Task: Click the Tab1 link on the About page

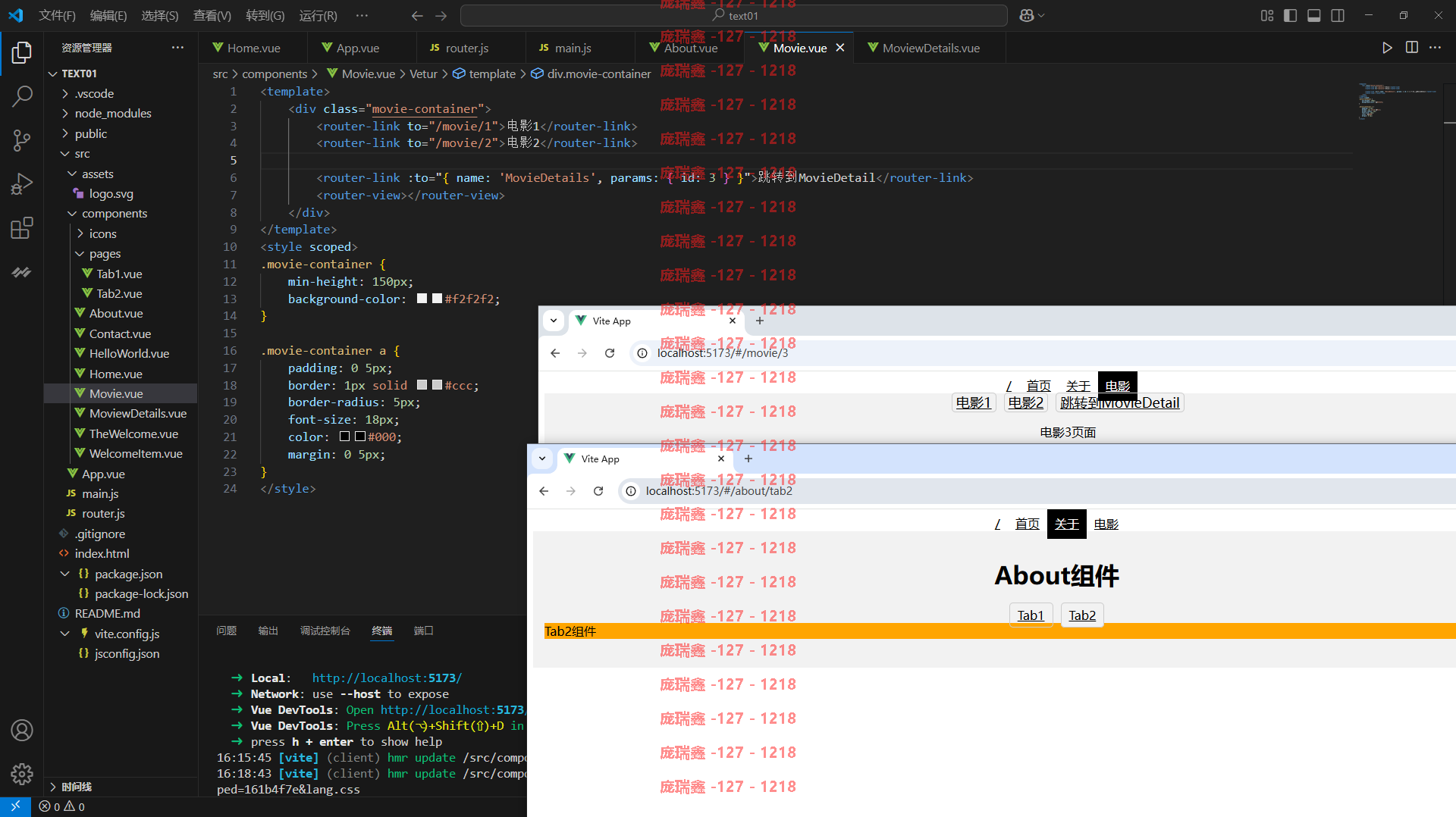Action: click(1031, 615)
